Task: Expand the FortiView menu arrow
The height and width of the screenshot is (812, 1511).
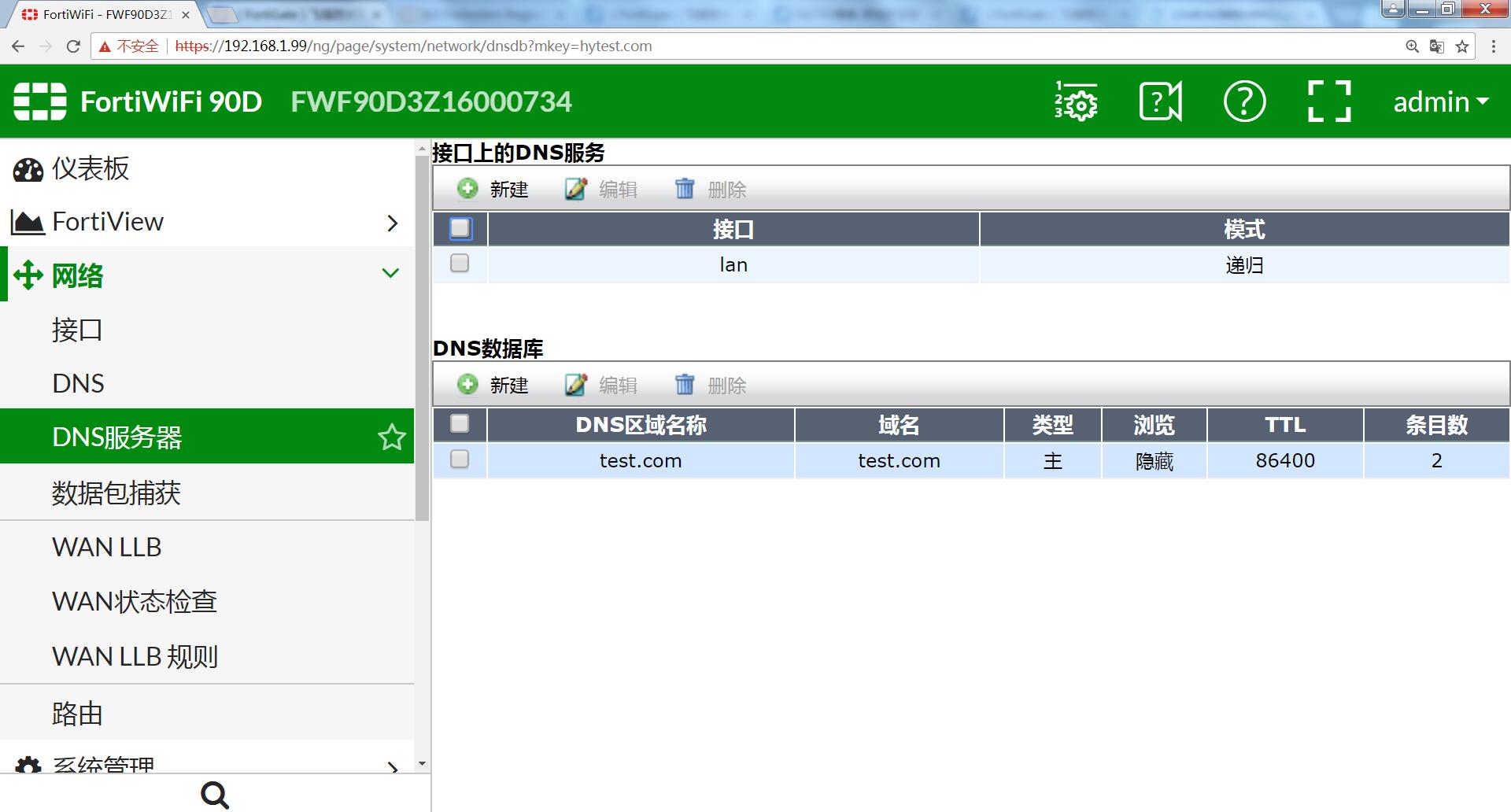Action: (x=392, y=223)
